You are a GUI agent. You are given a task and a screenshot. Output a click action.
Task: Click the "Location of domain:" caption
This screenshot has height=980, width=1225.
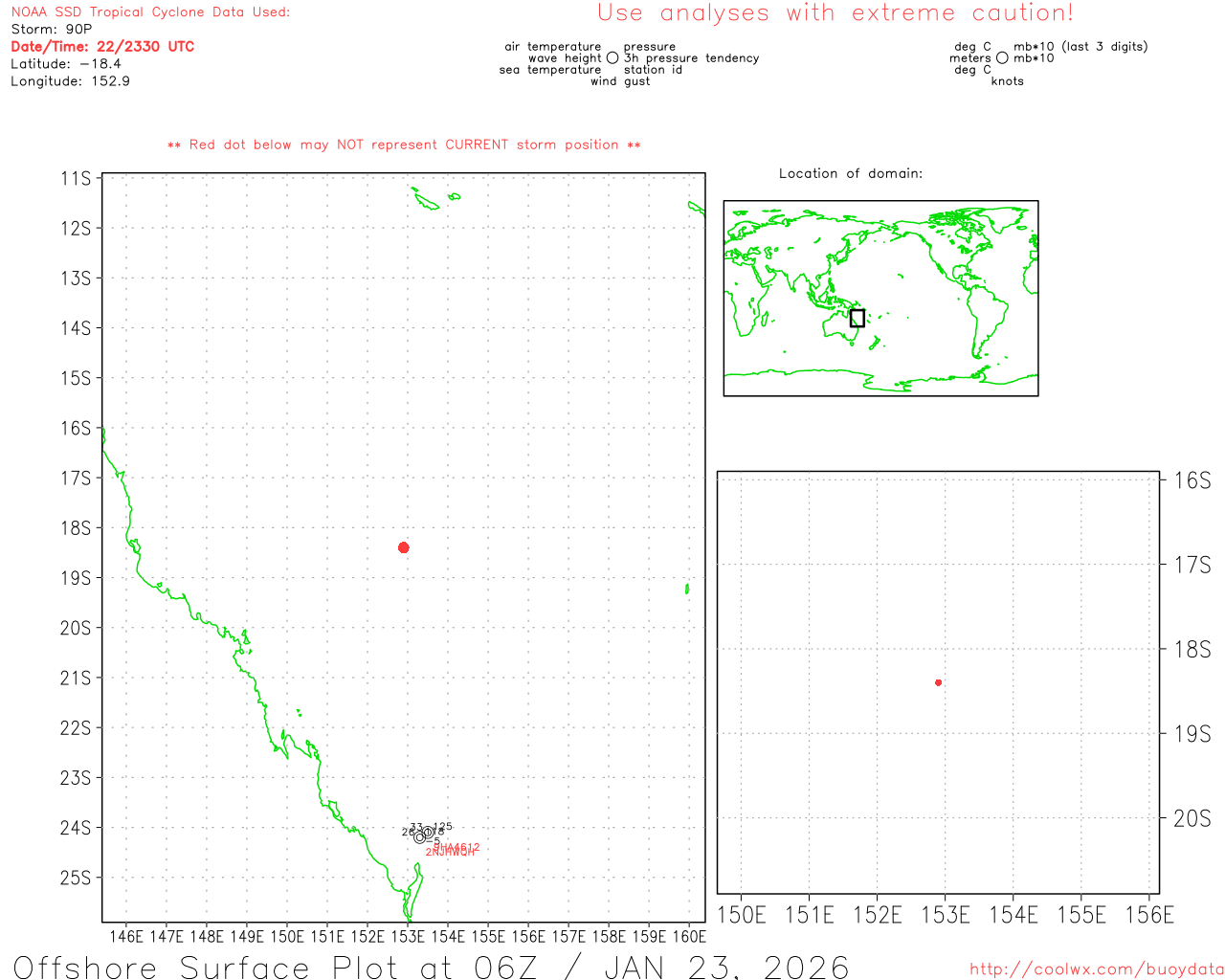[851, 173]
